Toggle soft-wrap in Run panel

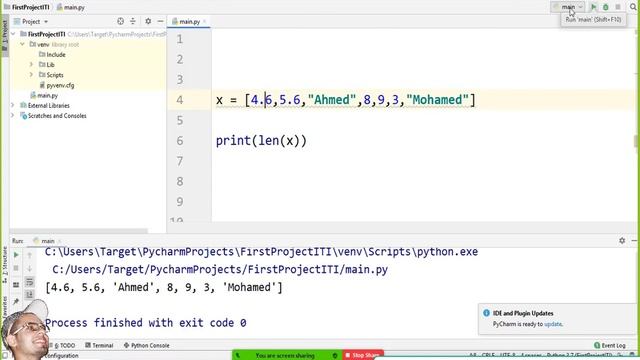pos(29,282)
